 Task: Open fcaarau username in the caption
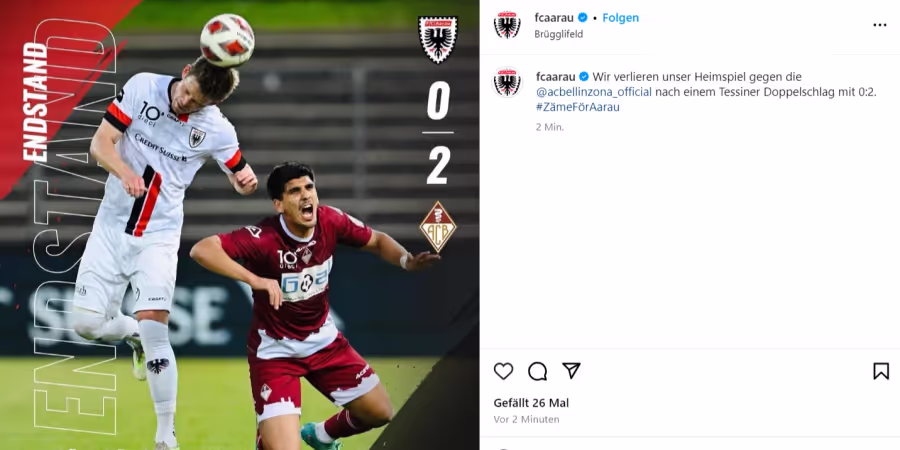(x=556, y=77)
